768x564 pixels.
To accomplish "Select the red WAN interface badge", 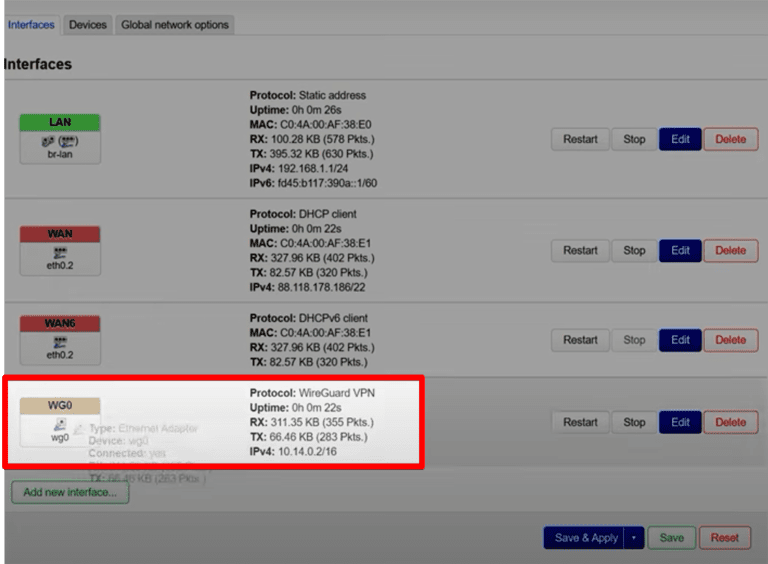I will click(60, 234).
